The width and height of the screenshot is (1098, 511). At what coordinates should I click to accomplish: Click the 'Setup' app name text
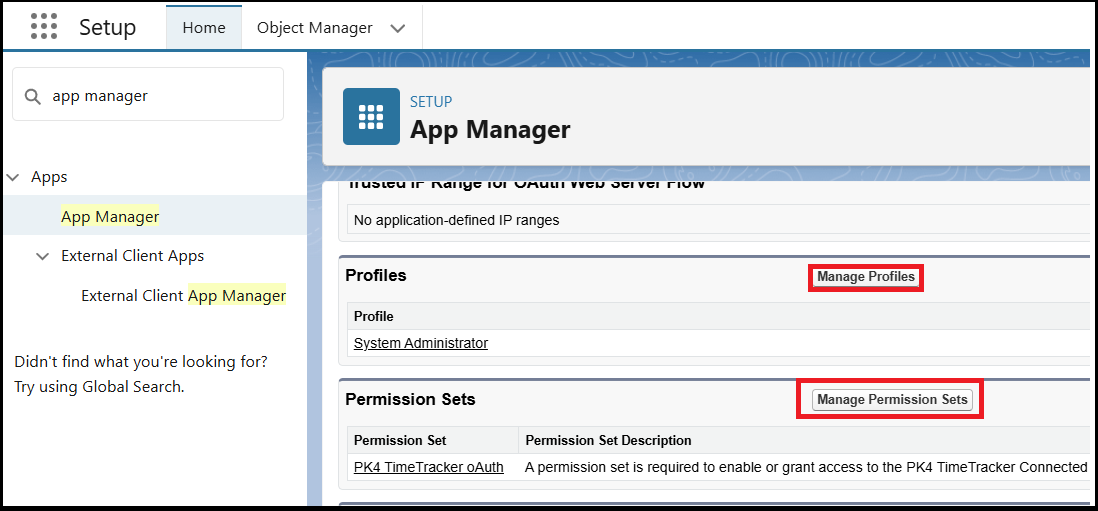[x=107, y=28]
